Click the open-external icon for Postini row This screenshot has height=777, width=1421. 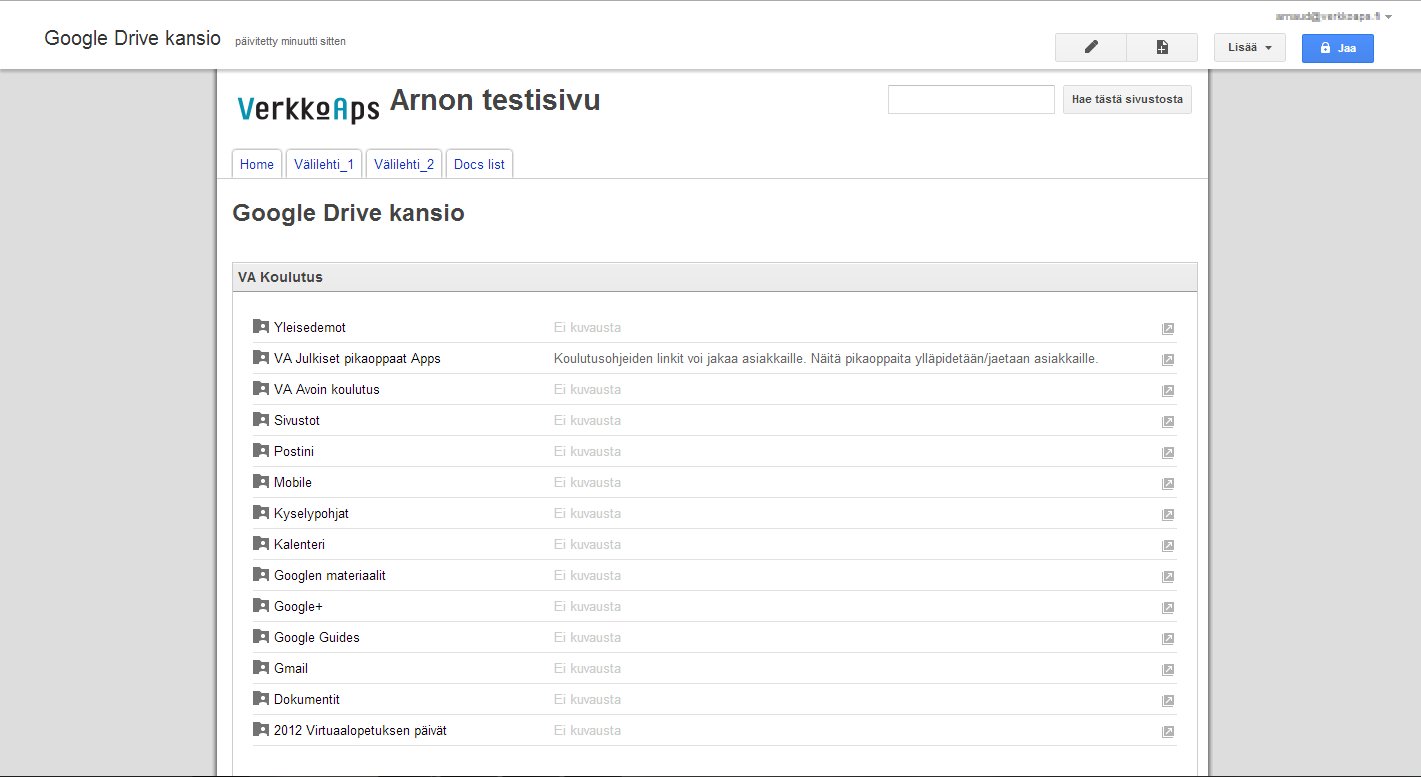pyautogui.click(x=1167, y=453)
